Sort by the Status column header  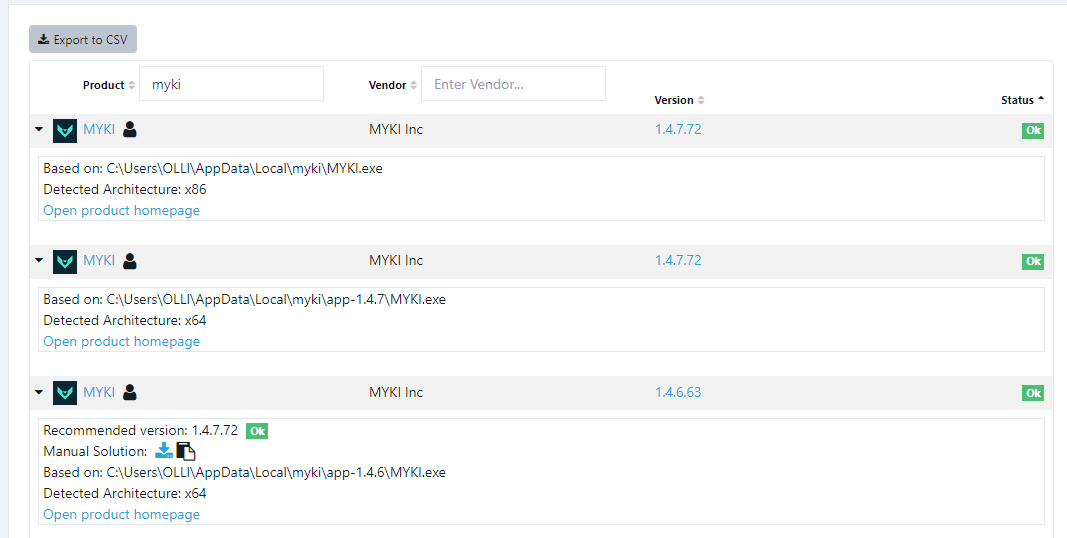(1022, 100)
